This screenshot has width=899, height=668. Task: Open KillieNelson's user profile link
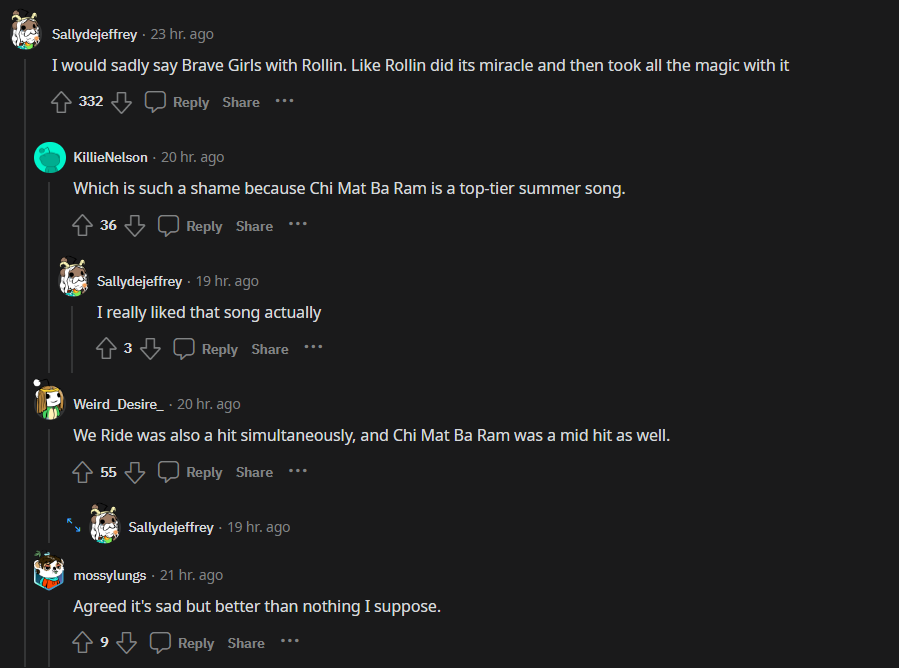[x=110, y=157]
